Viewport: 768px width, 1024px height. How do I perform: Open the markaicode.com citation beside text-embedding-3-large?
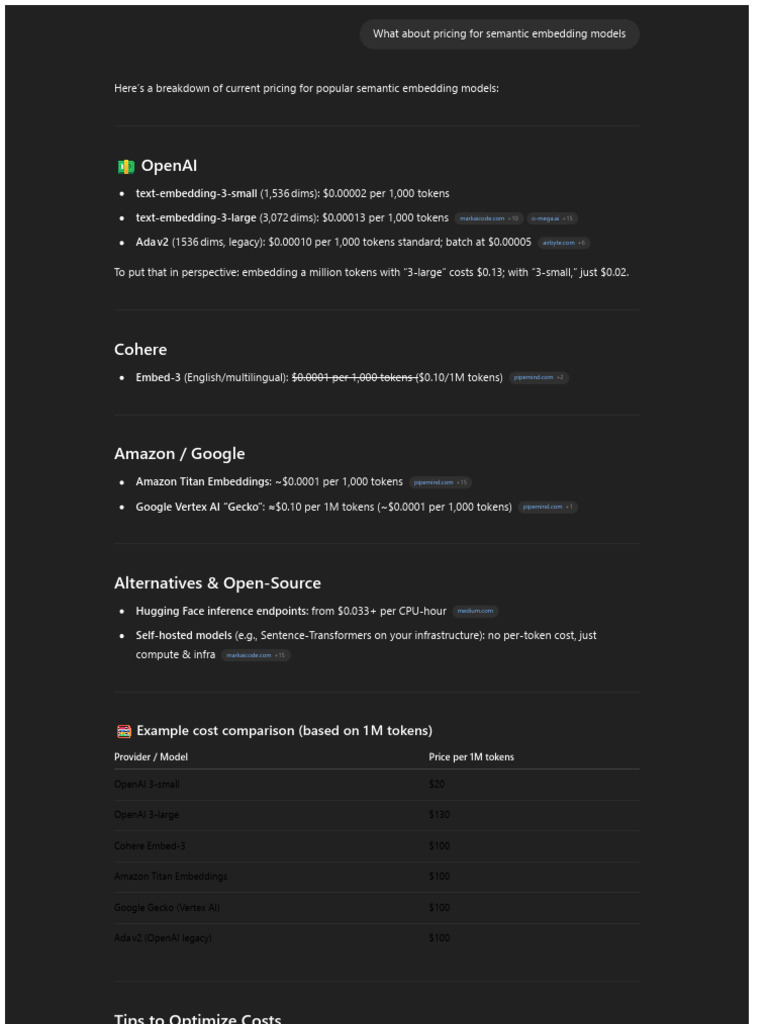489,218
